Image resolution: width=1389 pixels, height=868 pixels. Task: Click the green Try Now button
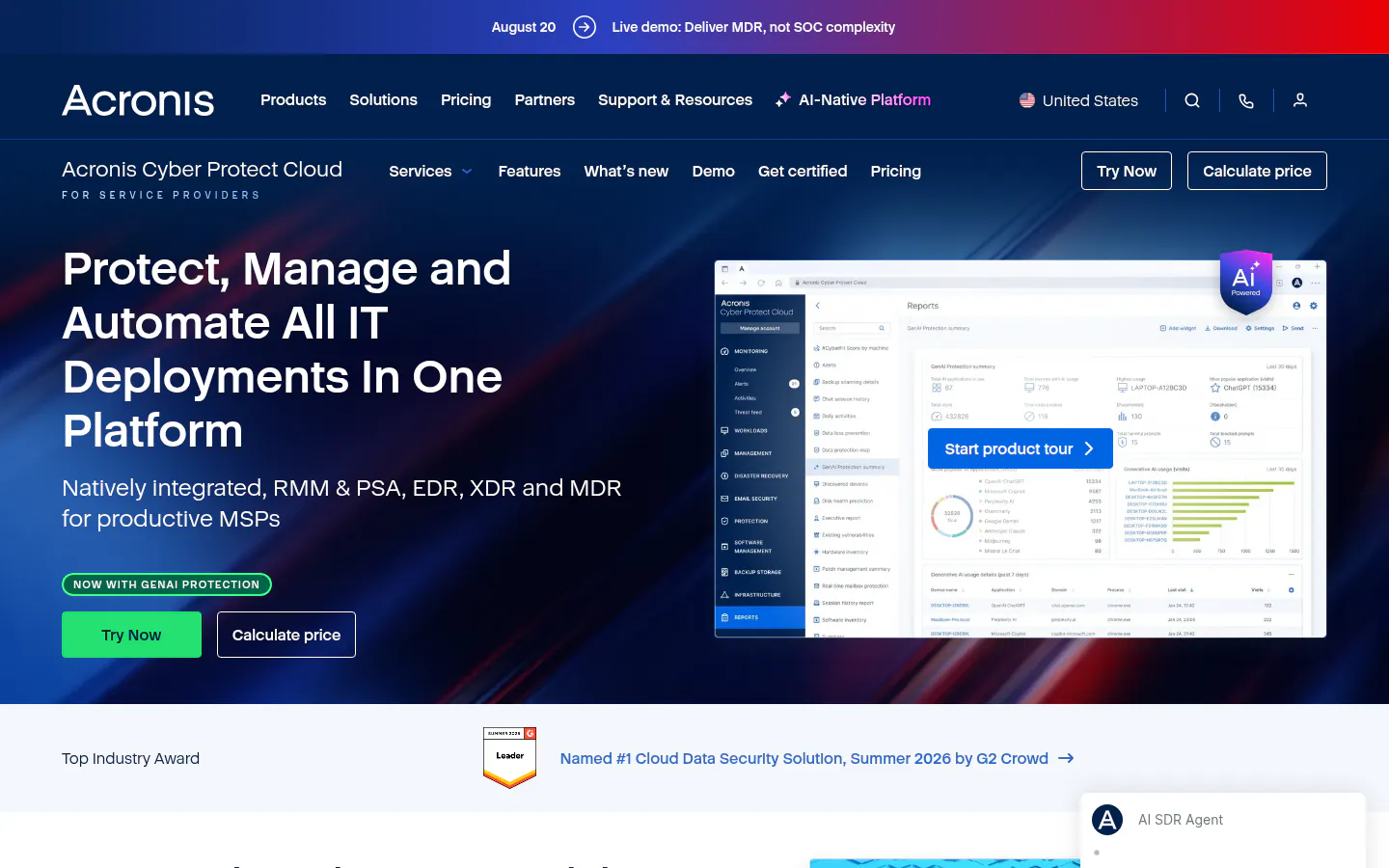pyautogui.click(x=131, y=635)
